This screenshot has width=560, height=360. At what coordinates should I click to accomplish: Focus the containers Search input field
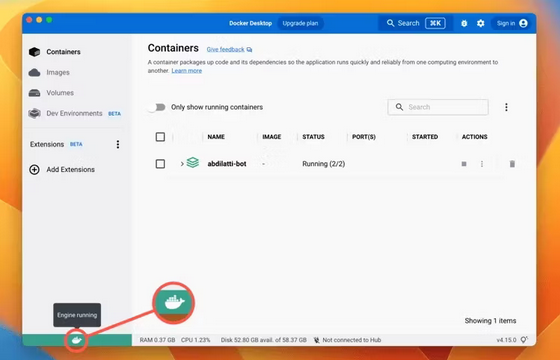click(438, 107)
